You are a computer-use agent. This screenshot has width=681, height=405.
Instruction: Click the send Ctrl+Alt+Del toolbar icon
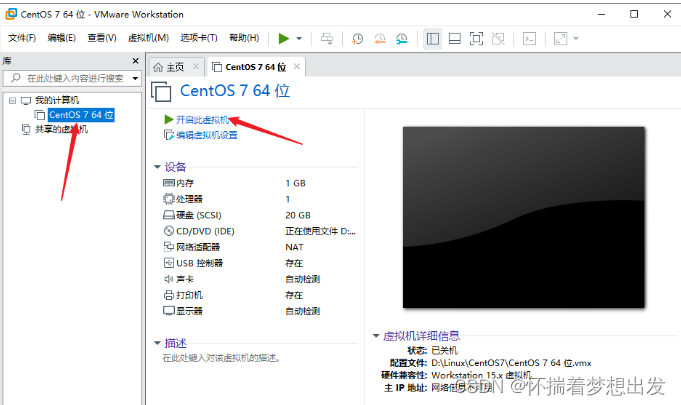click(x=327, y=39)
